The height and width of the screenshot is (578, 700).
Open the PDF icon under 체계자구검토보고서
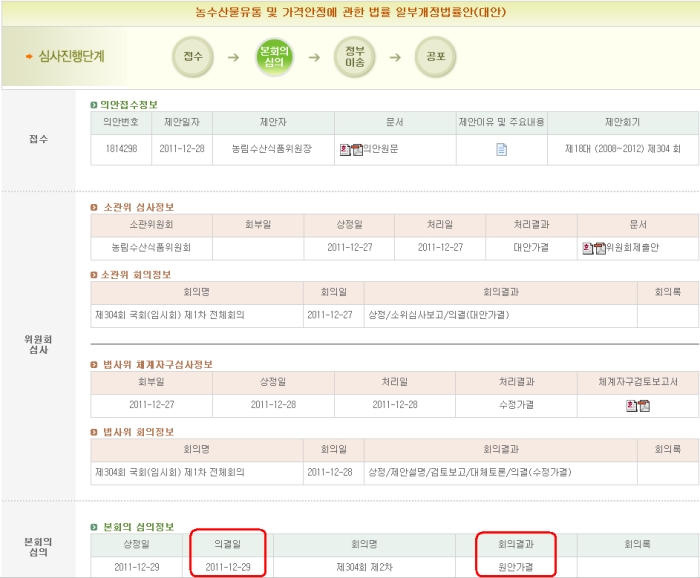(644, 406)
